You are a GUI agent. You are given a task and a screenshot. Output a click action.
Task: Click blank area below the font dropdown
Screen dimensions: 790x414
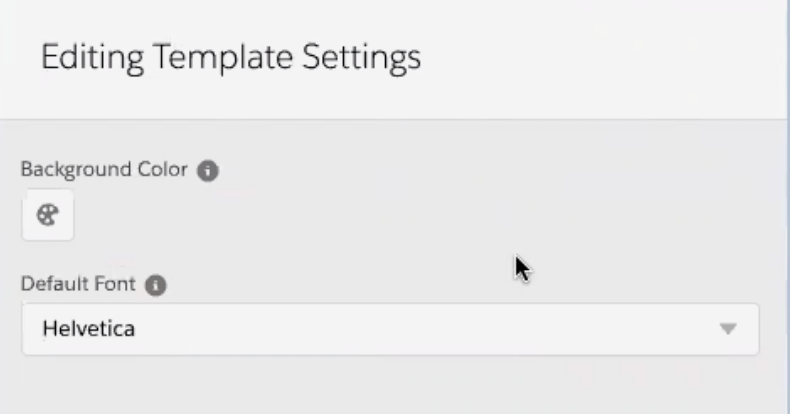coord(390,385)
